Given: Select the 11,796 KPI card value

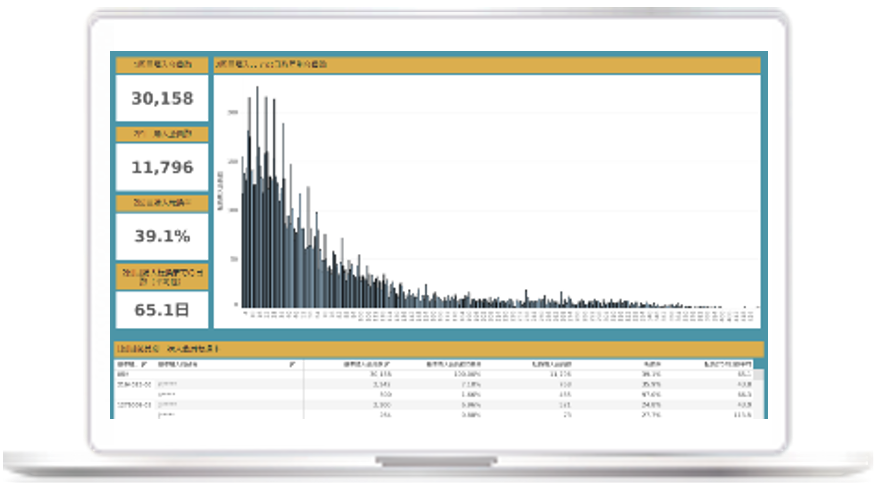Looking at the screenshot, I should coord(161,167).
